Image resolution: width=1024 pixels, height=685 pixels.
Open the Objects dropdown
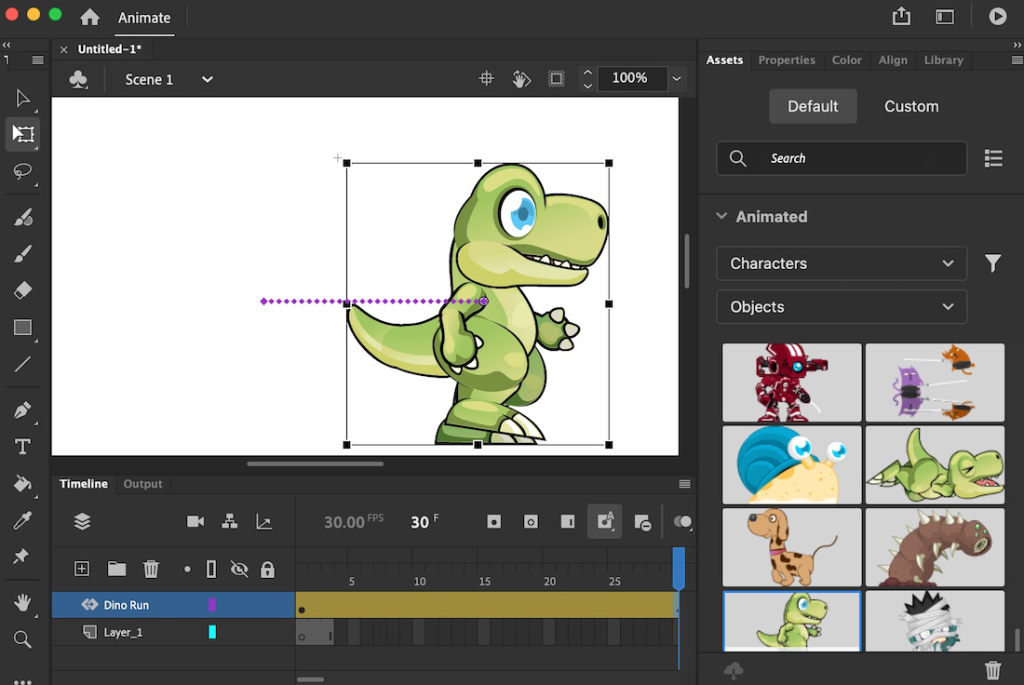pos(841,307)
